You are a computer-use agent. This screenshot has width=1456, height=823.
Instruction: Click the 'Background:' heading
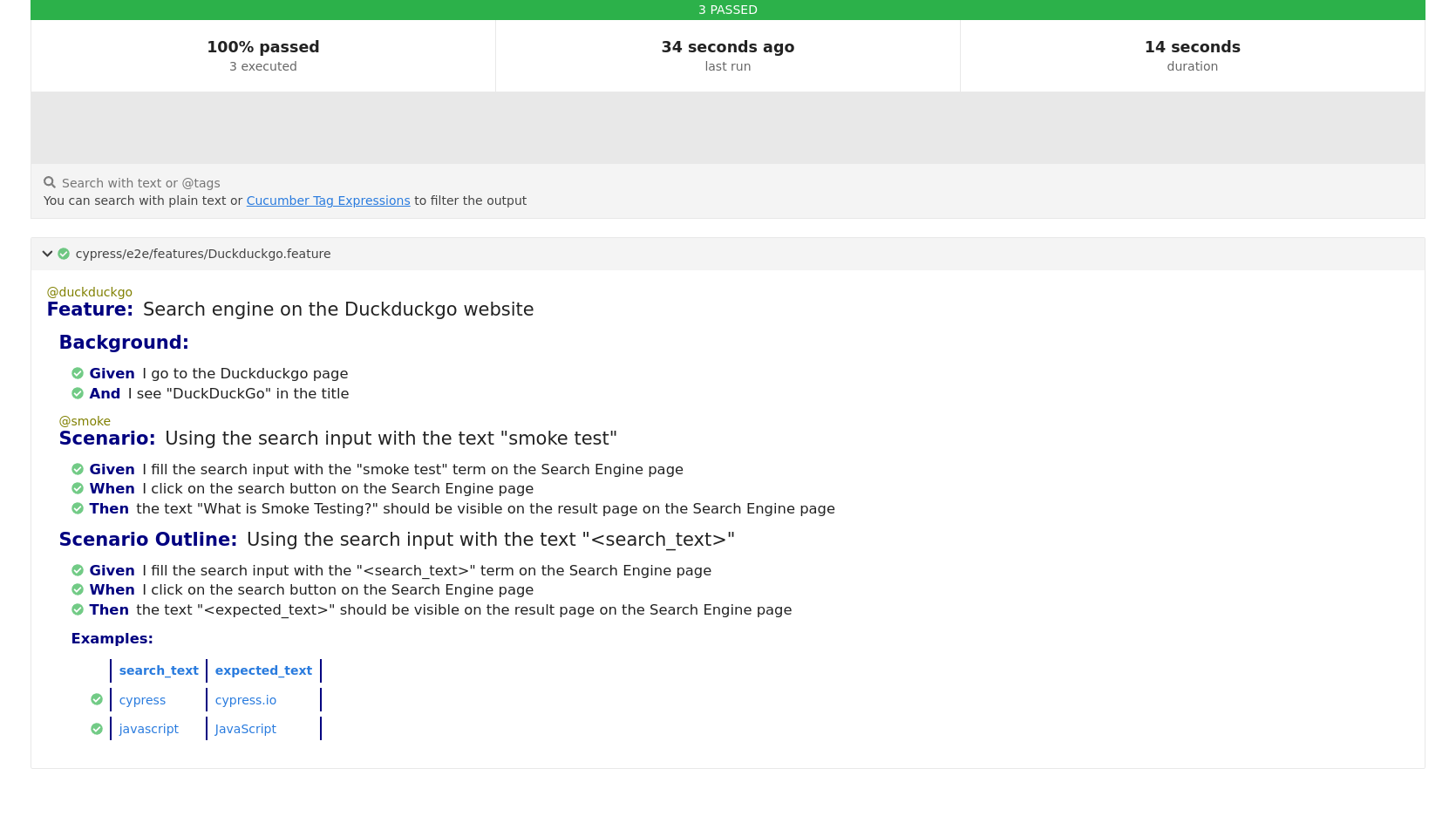(124, 343)
